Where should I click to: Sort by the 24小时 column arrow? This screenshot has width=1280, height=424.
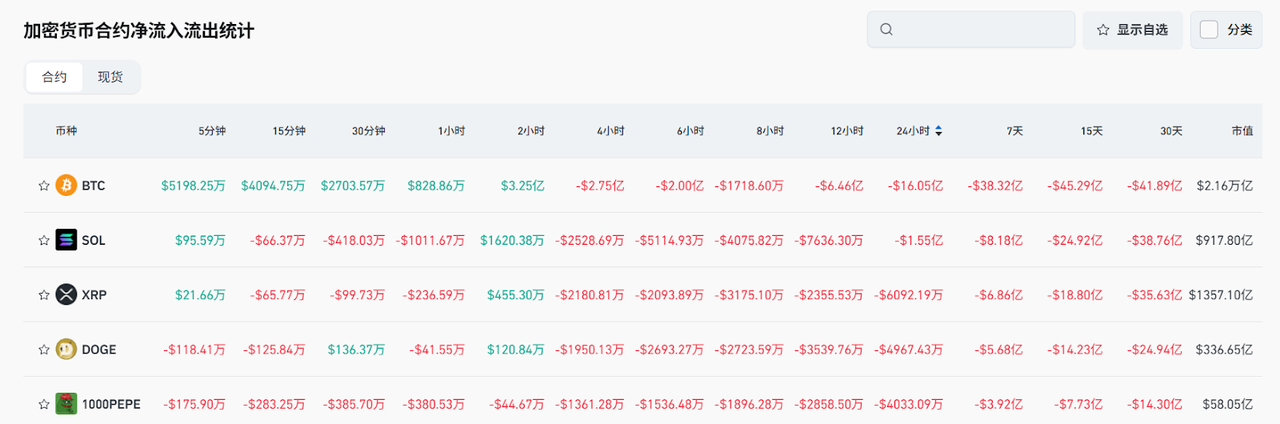(x=938, y=131)
